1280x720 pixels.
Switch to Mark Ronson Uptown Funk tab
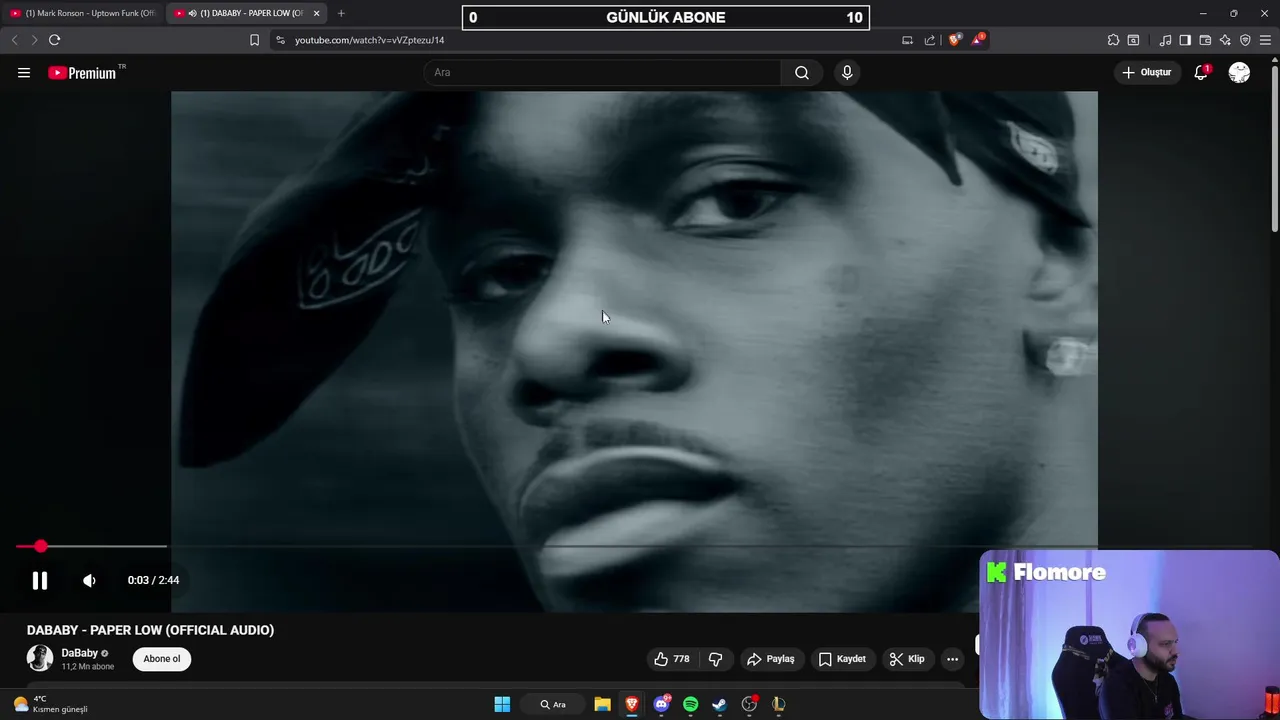[84, 13]
